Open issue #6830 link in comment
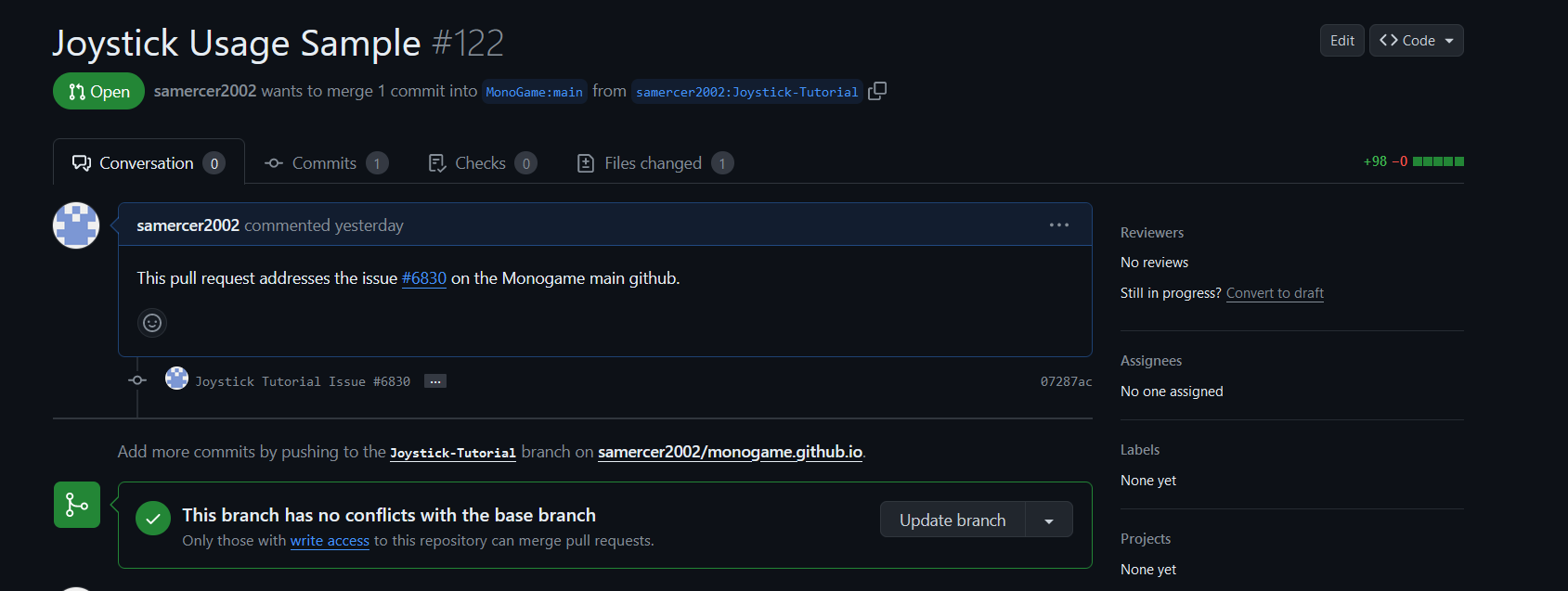The image size is (1568, 591). 424,278
